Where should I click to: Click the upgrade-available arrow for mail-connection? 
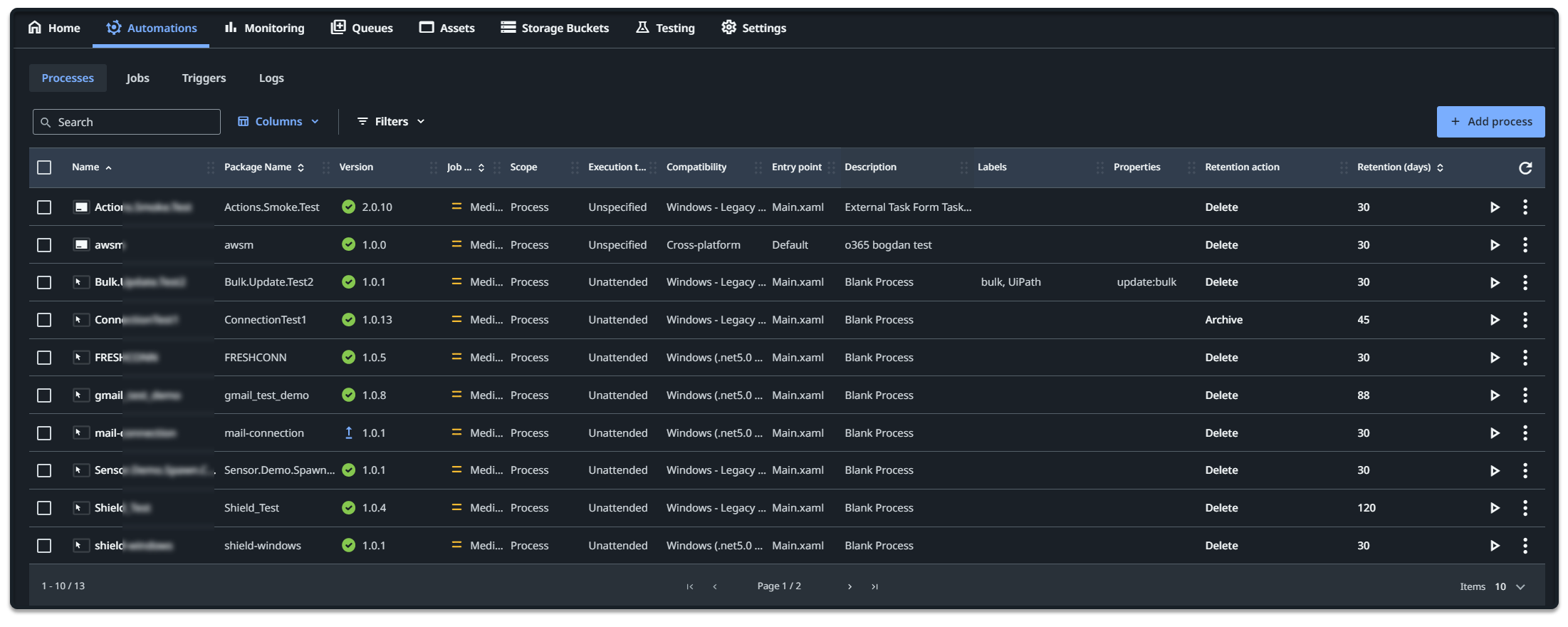349,432
